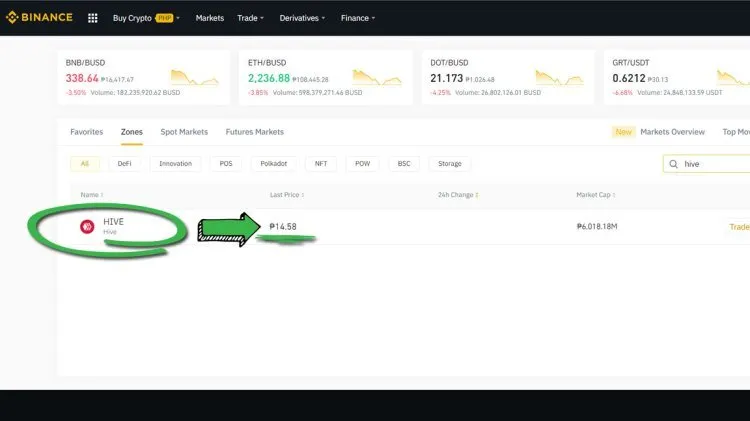Open Markets Overview link
This screenshot has height=421, width=750.
(x=672, y=132)
